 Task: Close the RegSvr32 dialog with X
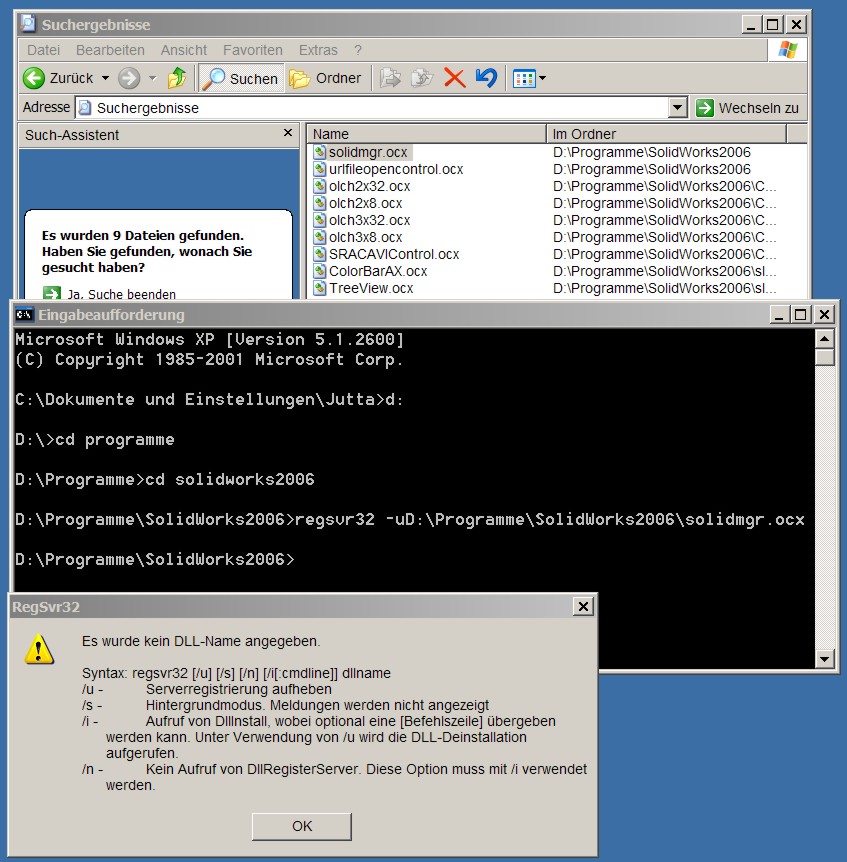pos(583,606)
